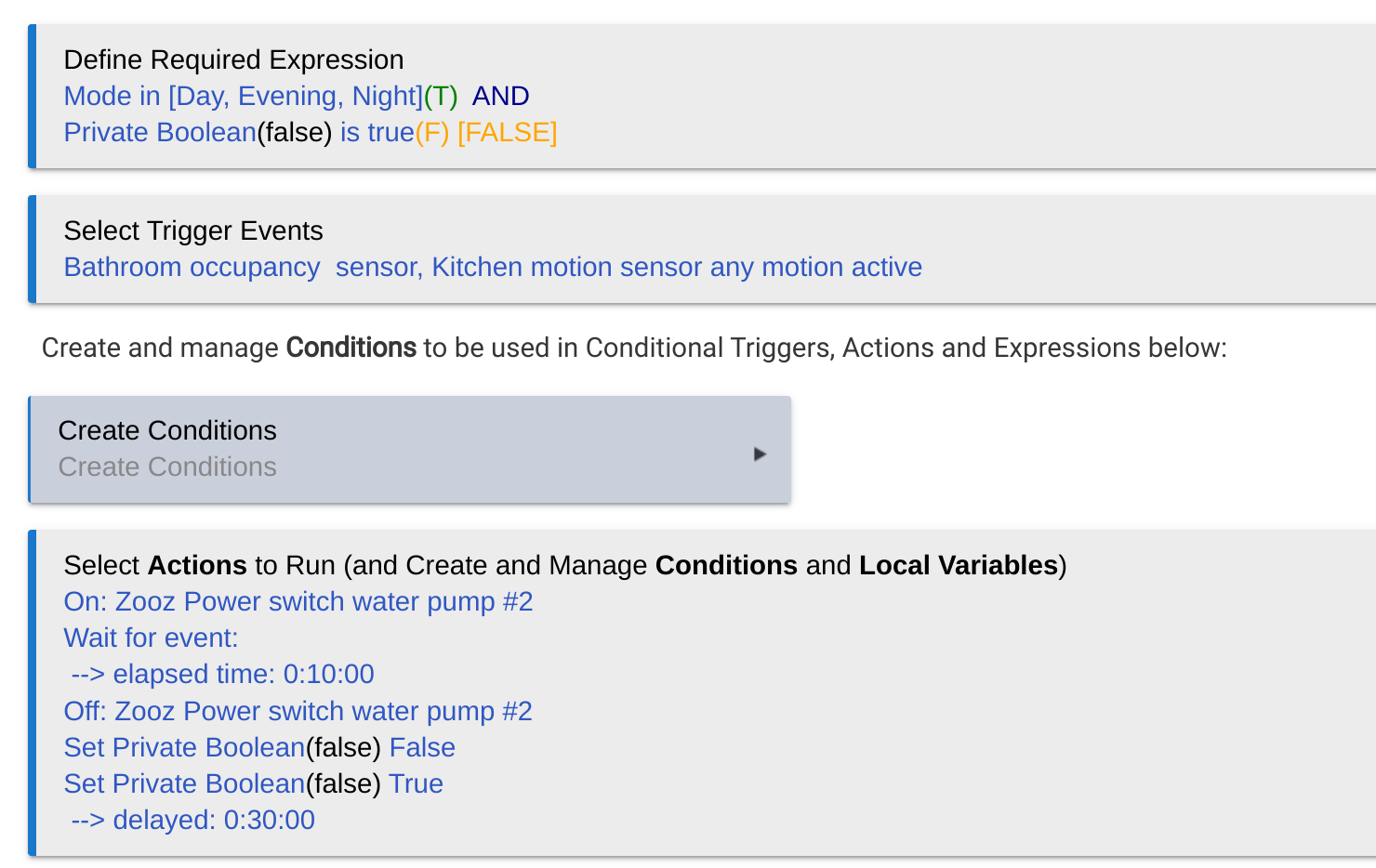The width and height of the screenshot is (1376, 868).
Task: Click the elapsed time 0:10:00 line
Action: pos(223,675)
